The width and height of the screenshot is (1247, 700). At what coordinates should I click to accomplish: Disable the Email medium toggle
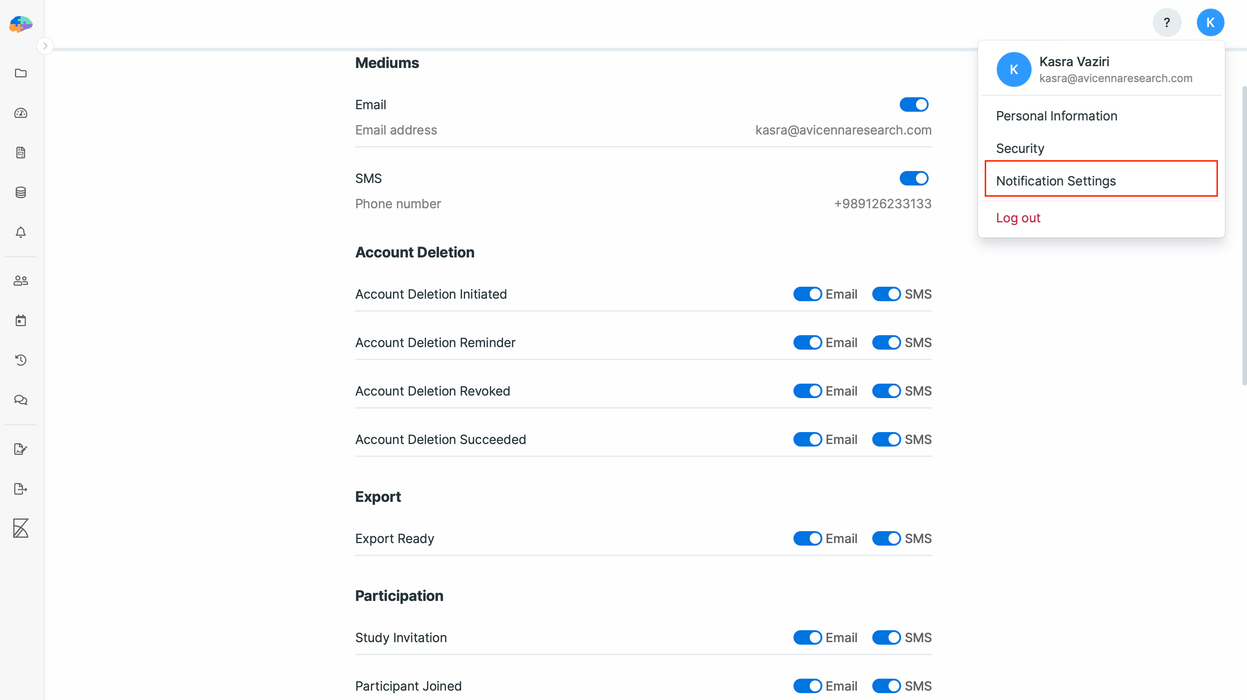[x=913, y=104]
